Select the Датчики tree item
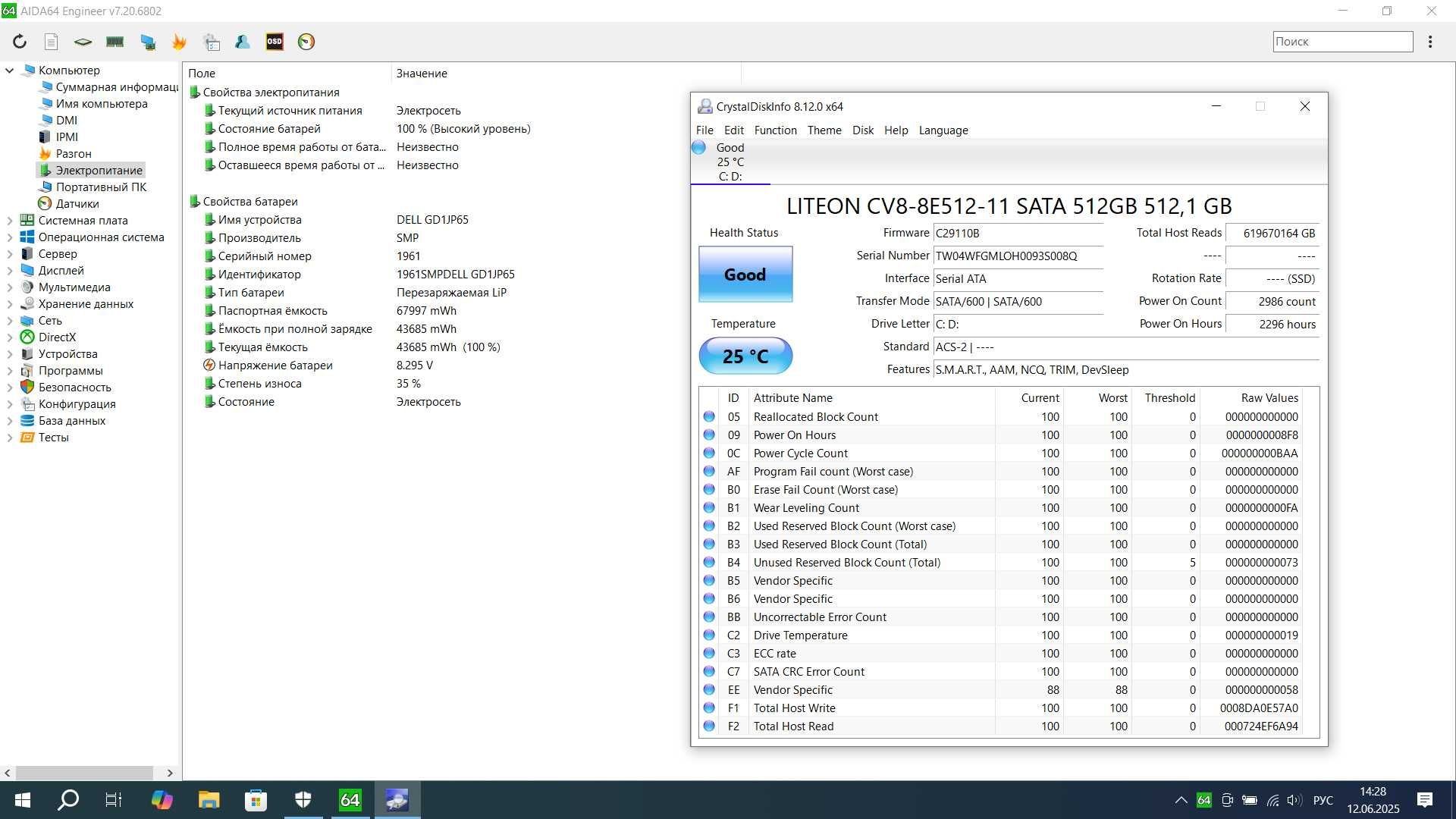 (77, 204)
